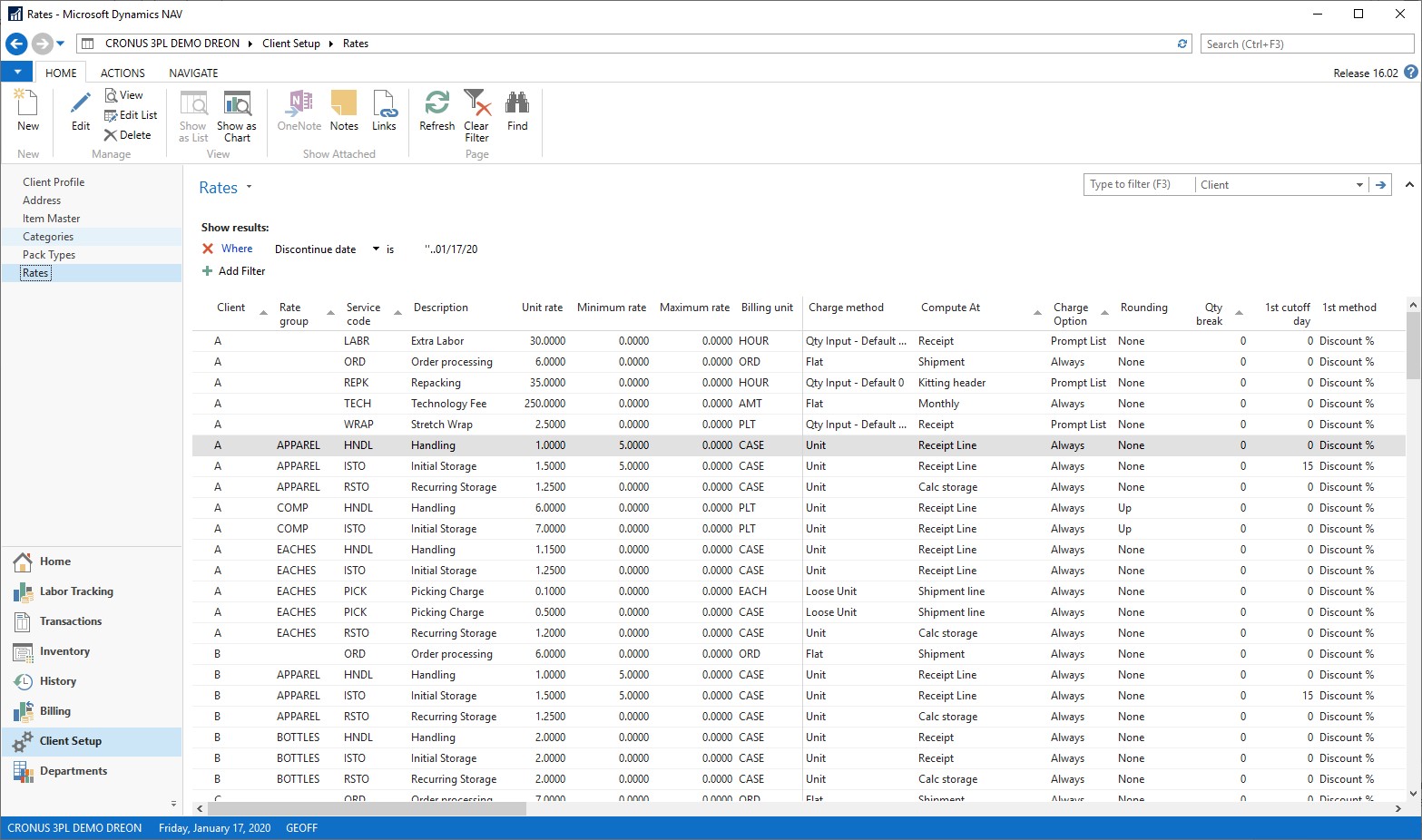Open Home in the navigation pane

coord(92,562)
